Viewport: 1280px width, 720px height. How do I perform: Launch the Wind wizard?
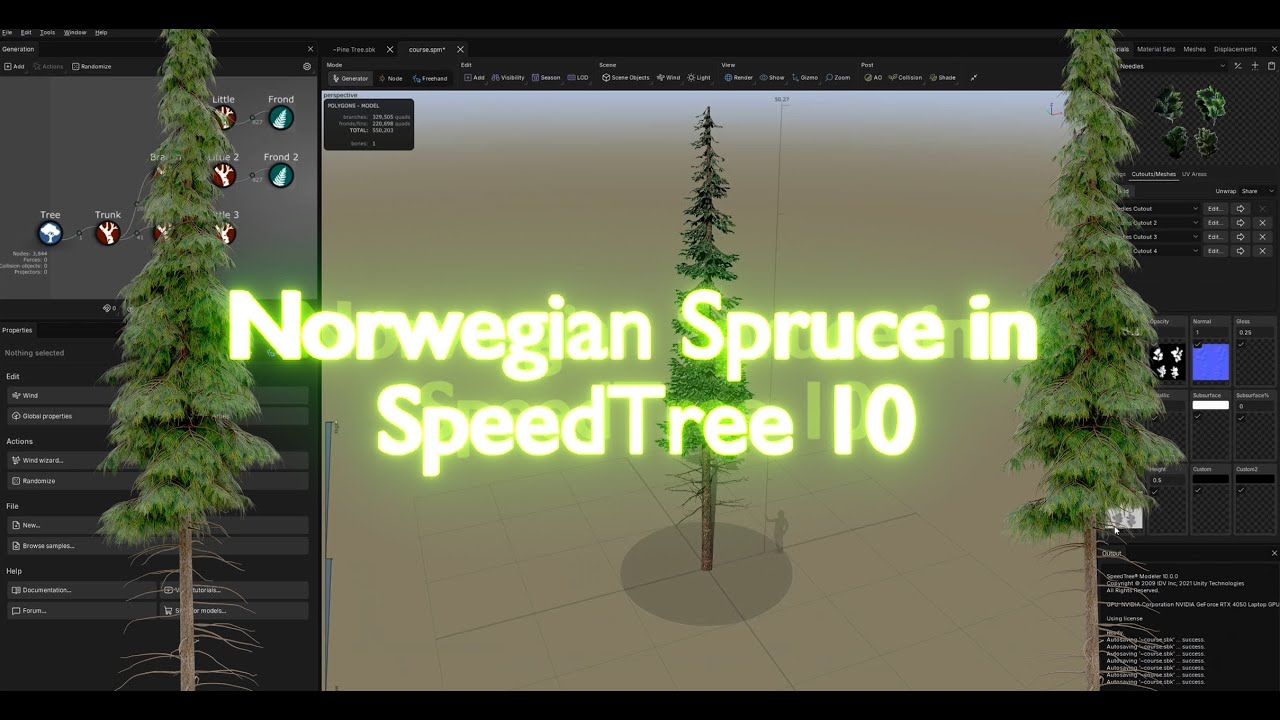pyautogui.click(x=158, y=460)
